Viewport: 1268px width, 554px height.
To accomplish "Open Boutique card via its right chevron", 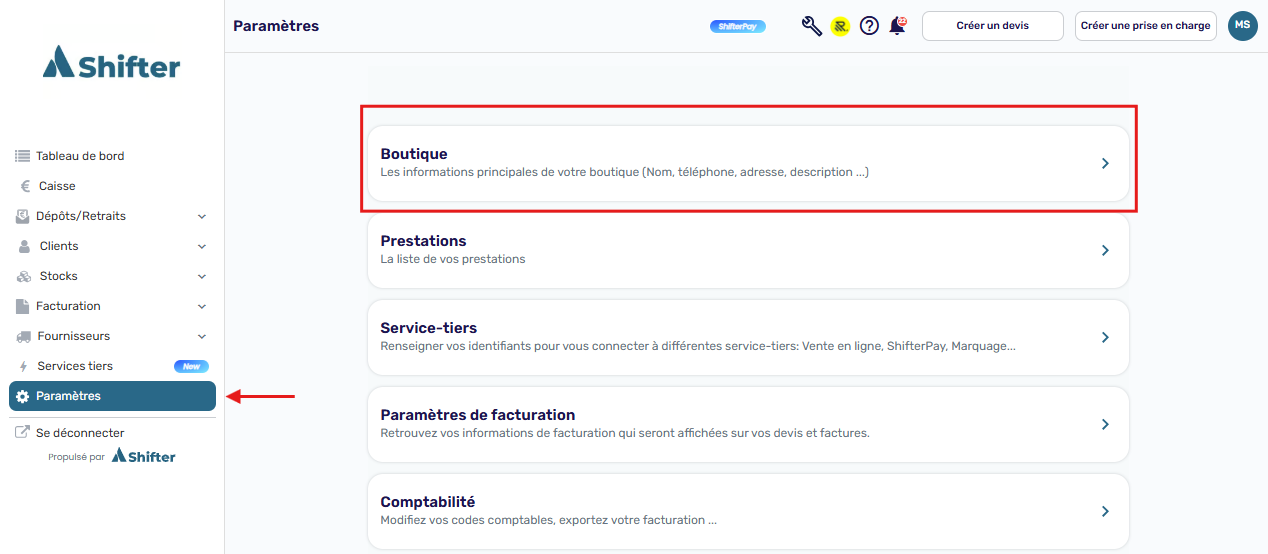I will (1105, 163).
